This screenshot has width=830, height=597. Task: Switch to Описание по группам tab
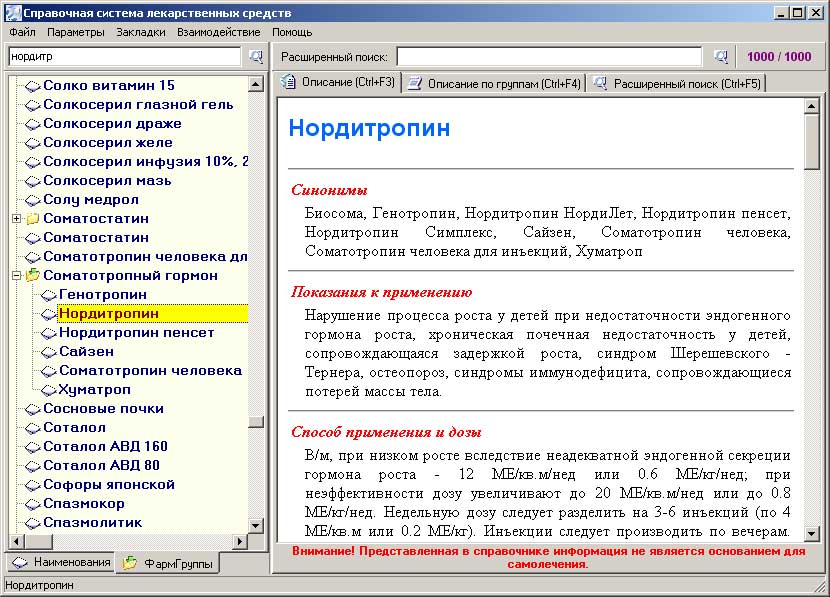click(x=494, y=83)
